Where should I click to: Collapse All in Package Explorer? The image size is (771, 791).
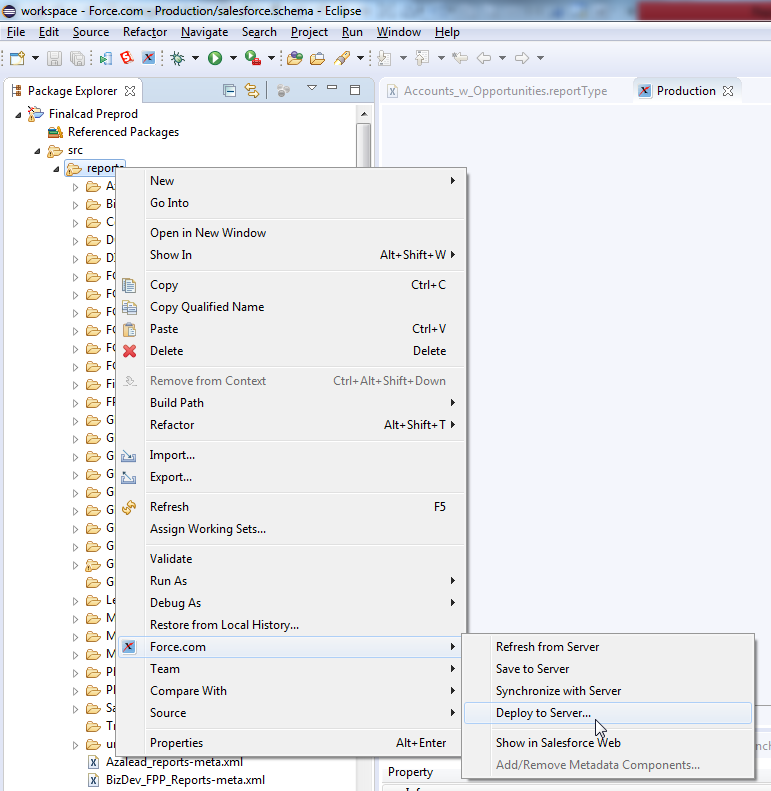point(230,91)
